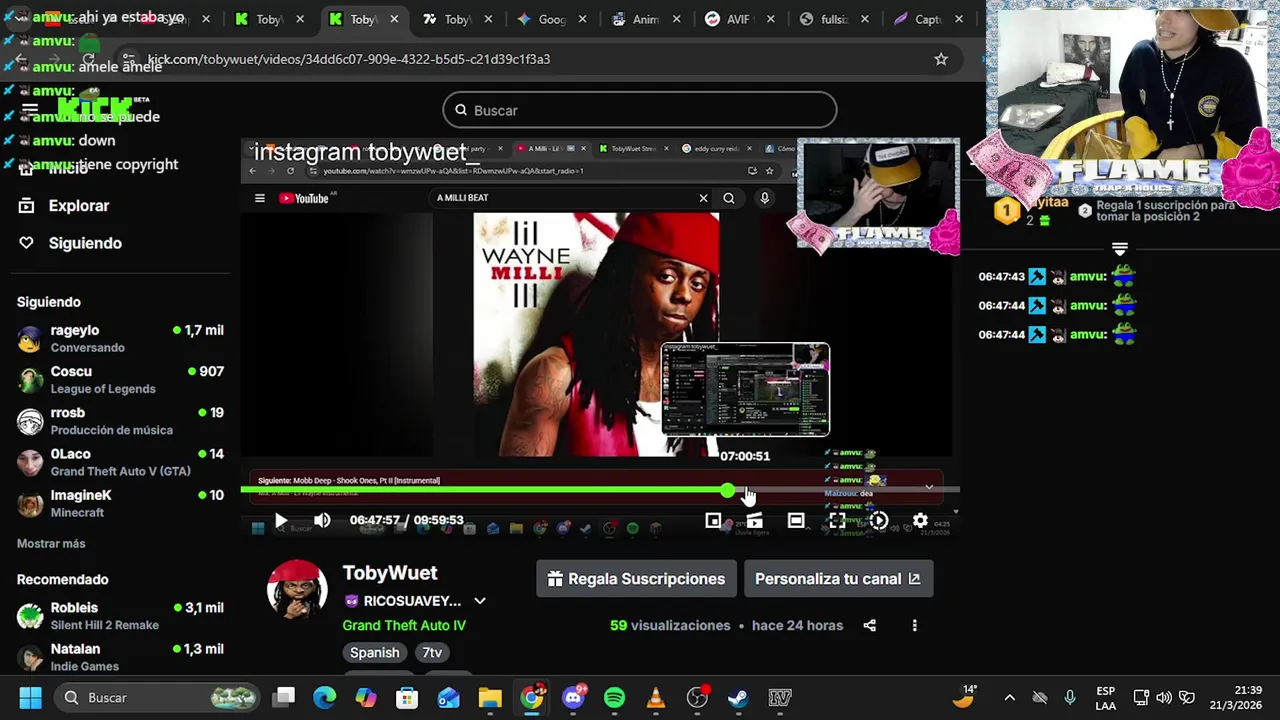Screen dimensions: 1280x720
Task: Click Personaliza tu canal button
Action: 838,579
